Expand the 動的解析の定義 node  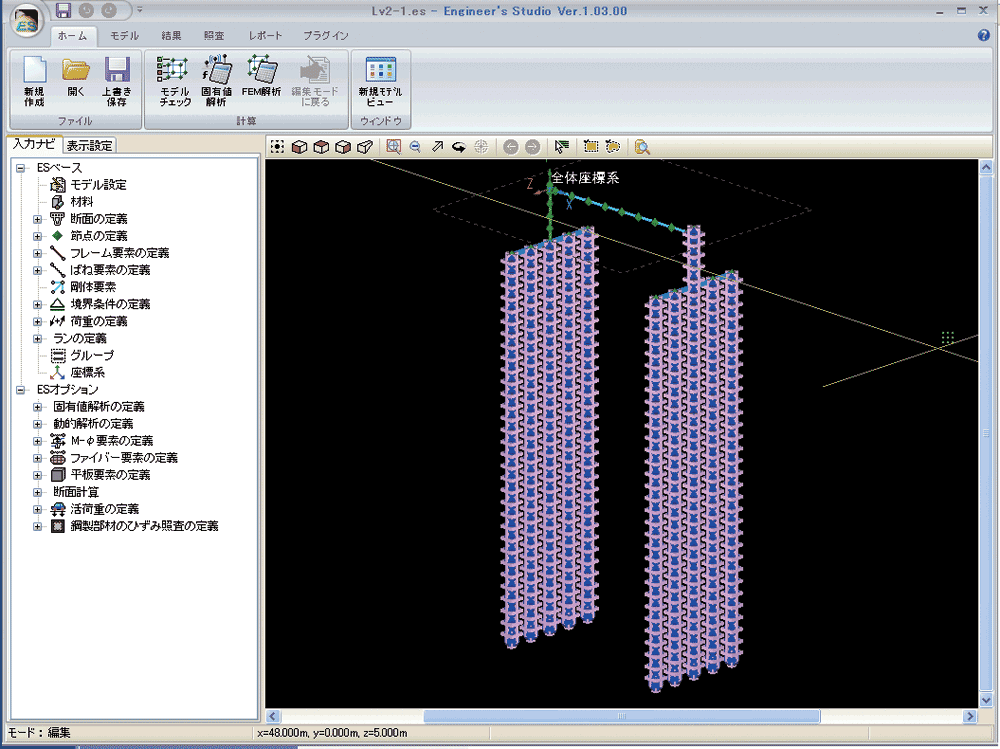(x=37, y=424)
